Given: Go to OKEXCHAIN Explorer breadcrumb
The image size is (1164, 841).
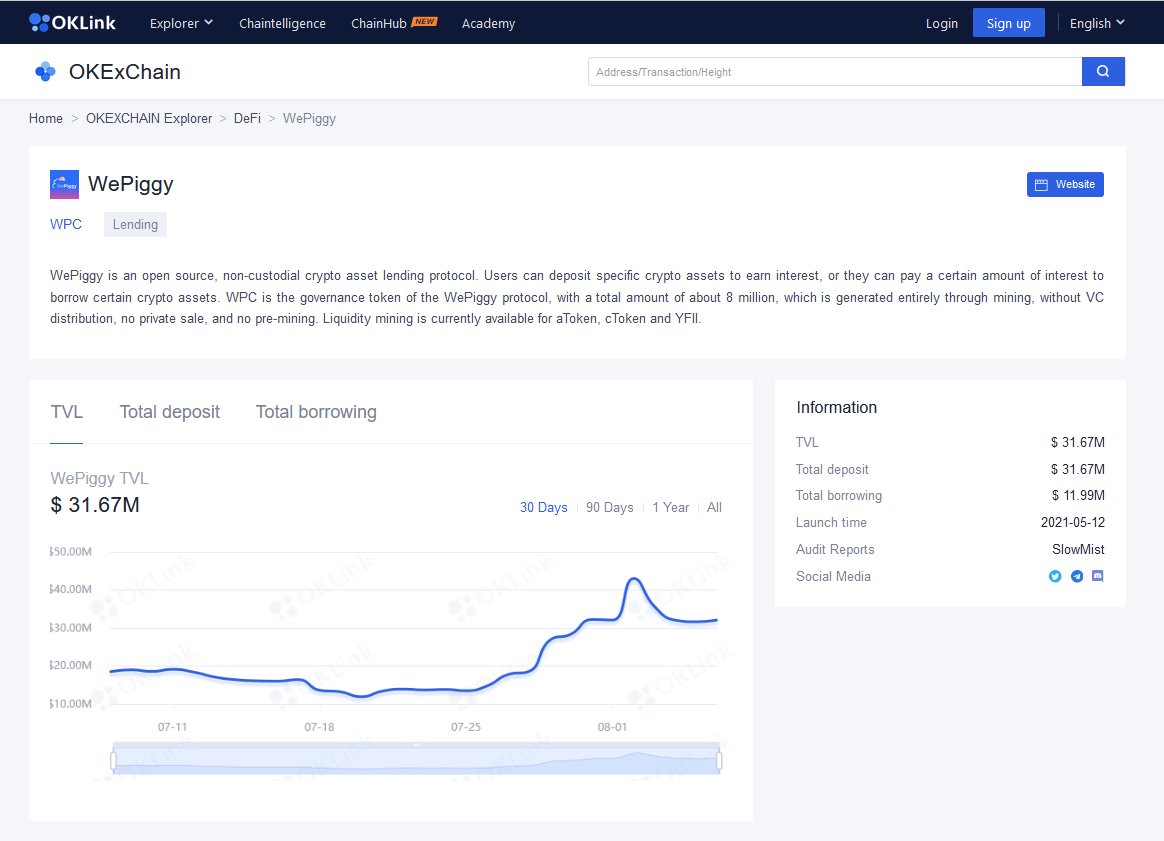Looking at the screenshot, I should click(149, 118).
